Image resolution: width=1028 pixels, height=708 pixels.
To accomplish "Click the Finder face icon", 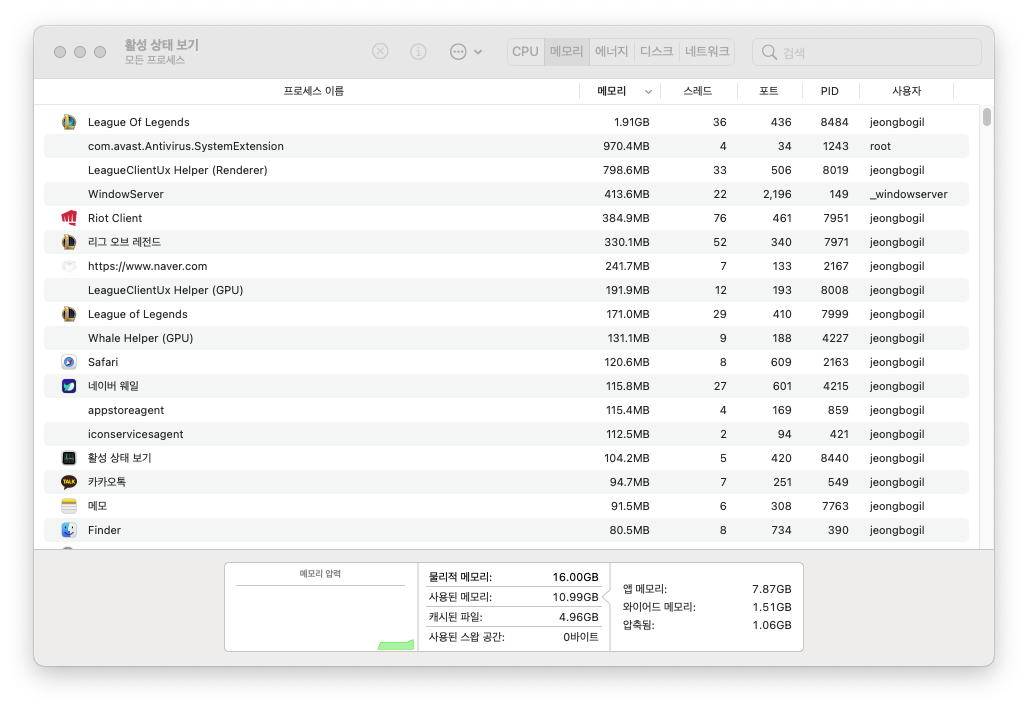I will [69, 530].
